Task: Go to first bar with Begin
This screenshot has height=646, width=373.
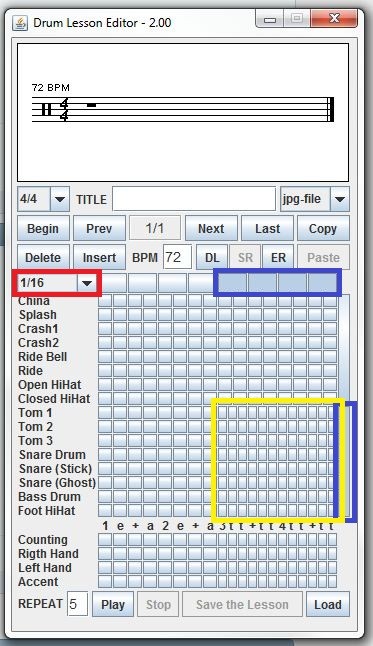Action: (x=43, y=228)
